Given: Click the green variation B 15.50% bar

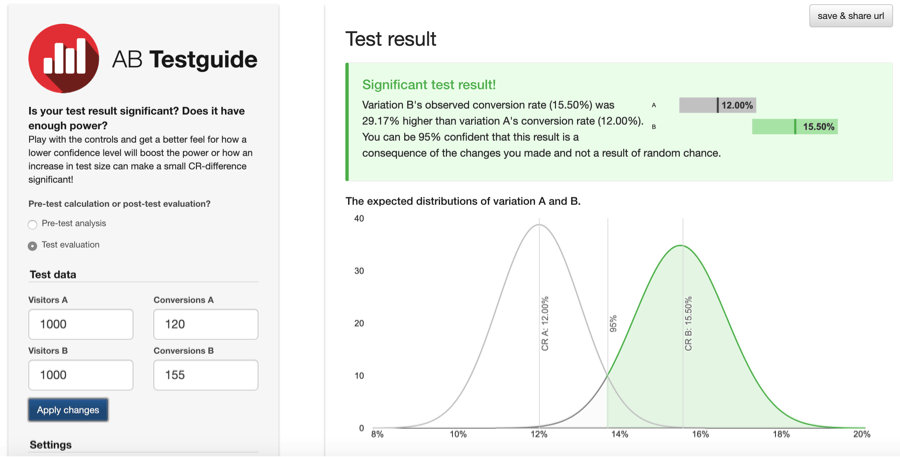Looking at the screenshot, I should tap(794, 127).
